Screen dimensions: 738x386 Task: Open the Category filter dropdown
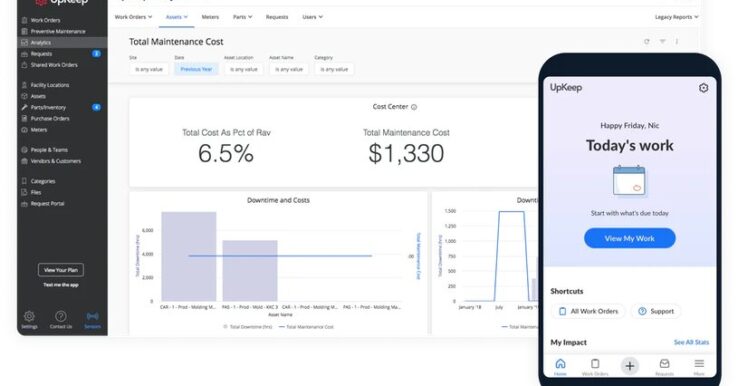(334, 69)
